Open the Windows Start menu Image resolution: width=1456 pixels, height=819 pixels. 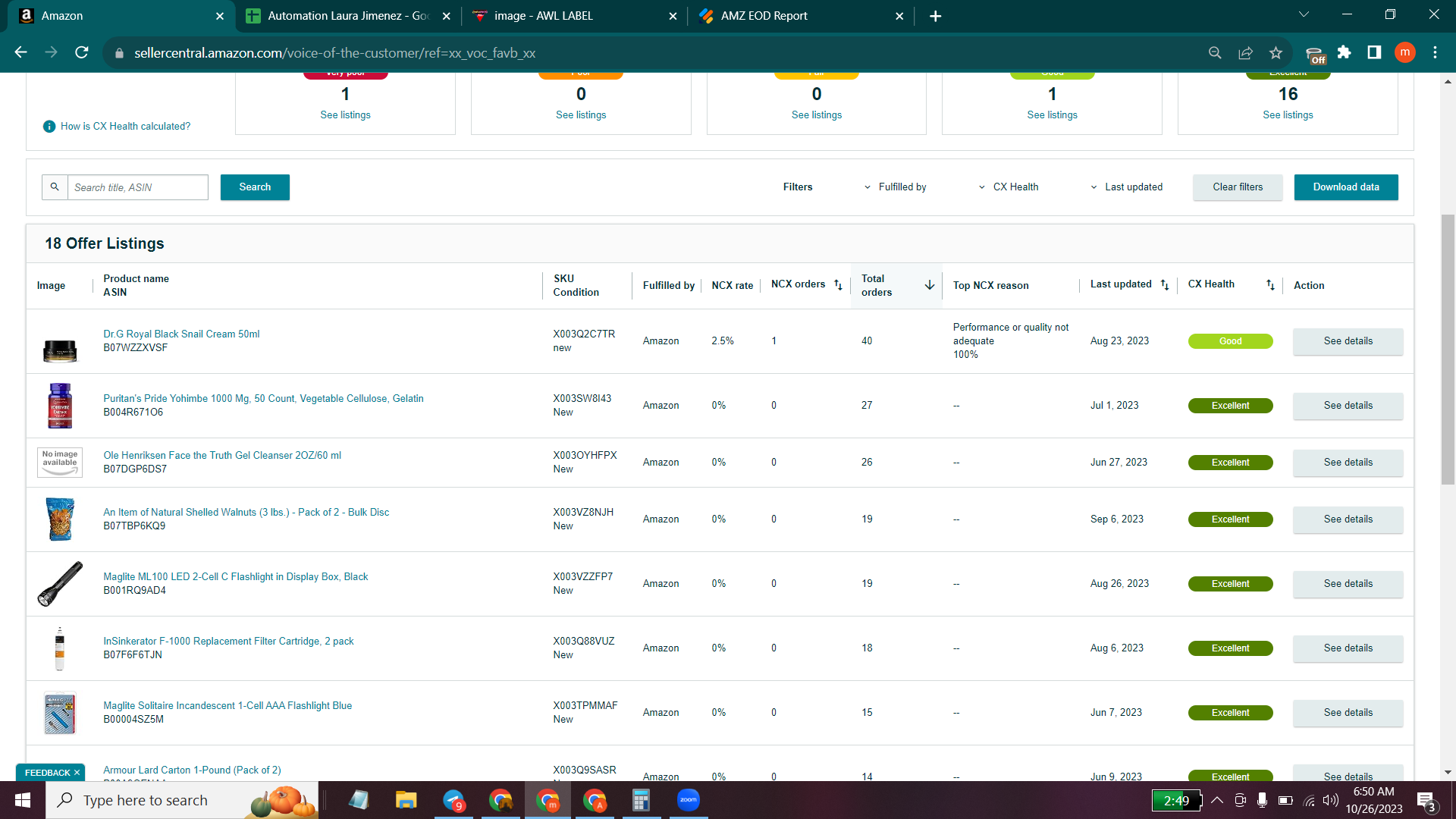point(23,800)
